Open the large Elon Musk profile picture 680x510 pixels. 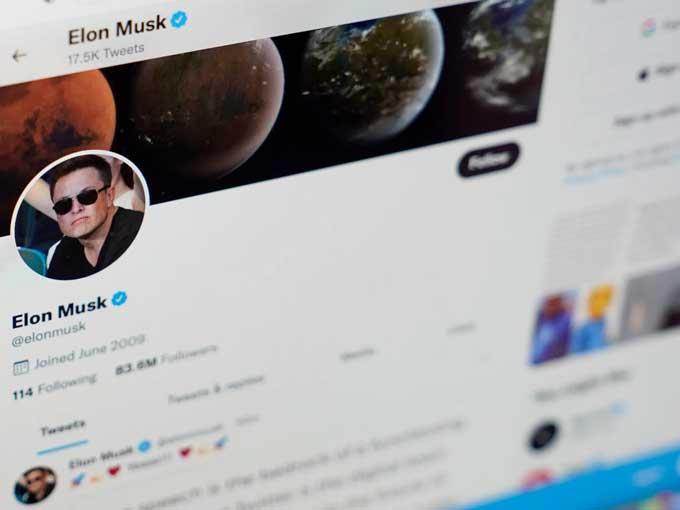[x=81, y=215]
